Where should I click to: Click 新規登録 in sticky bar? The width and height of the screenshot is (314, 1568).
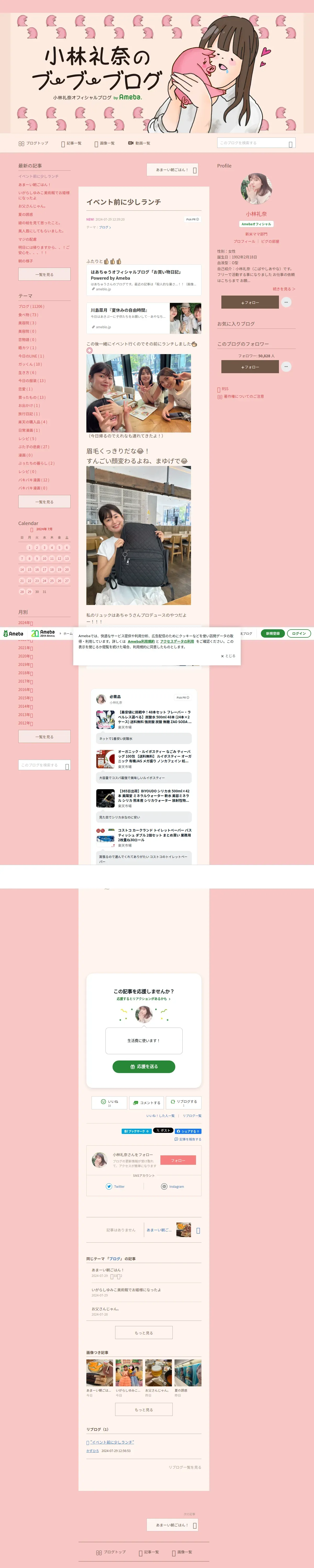[273, 634]
